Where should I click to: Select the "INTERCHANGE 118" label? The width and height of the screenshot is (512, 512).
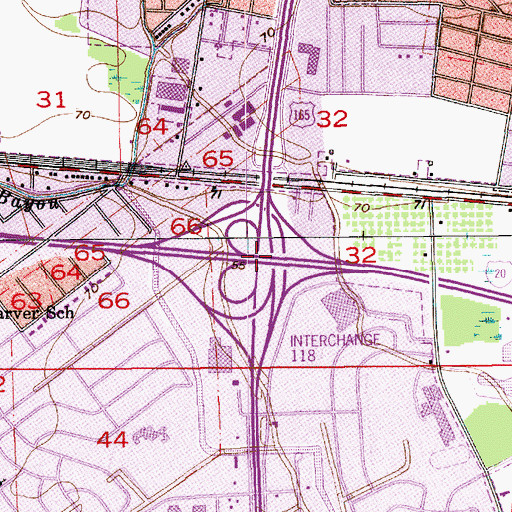335,348
